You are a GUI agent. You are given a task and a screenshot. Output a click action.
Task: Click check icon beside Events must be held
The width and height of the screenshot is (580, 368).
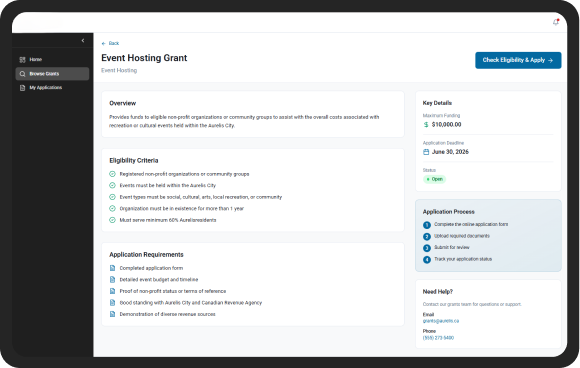(x=112, y=185)
